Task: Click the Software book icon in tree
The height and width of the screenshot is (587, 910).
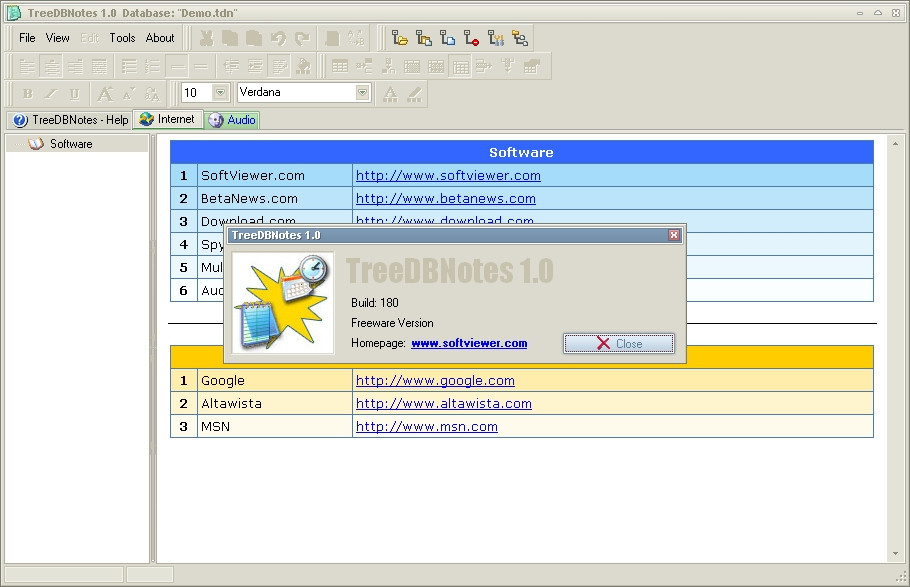Action: click(x=36, y=143)
